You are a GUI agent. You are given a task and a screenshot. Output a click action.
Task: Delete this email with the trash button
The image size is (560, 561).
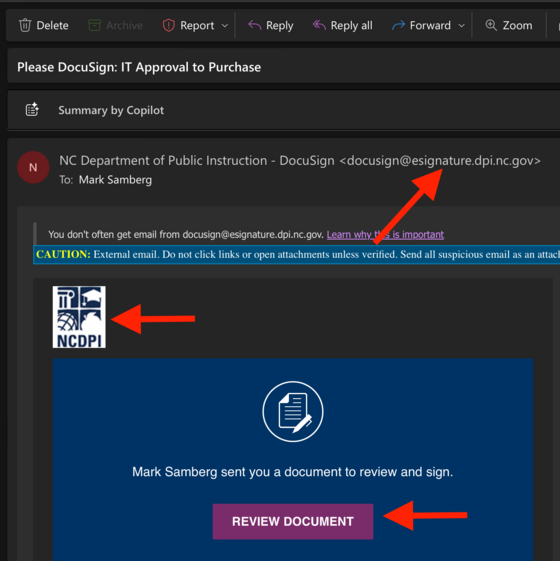pos(43,25)
